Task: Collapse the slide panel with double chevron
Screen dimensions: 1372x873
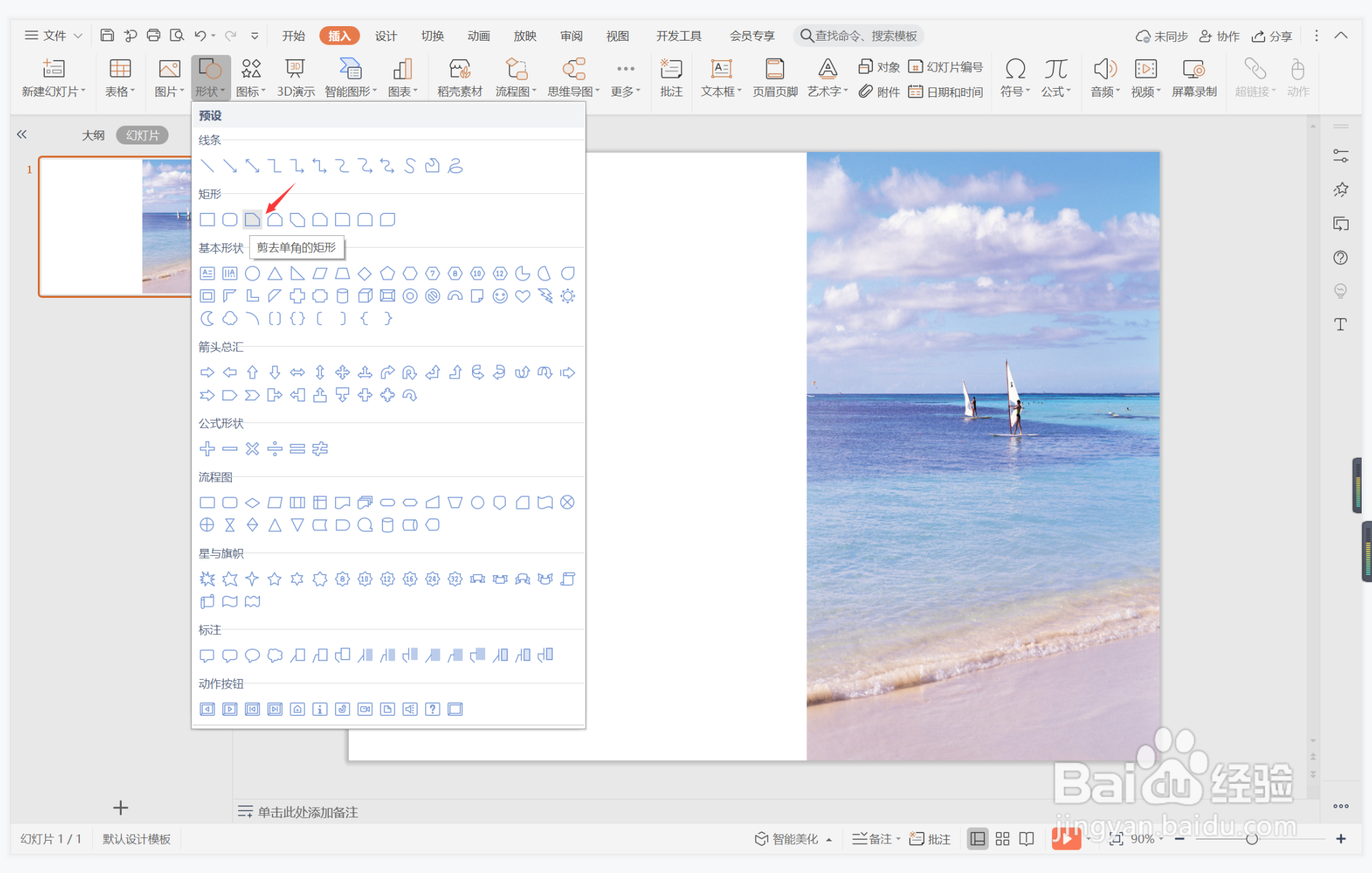Action: [22, 135]
